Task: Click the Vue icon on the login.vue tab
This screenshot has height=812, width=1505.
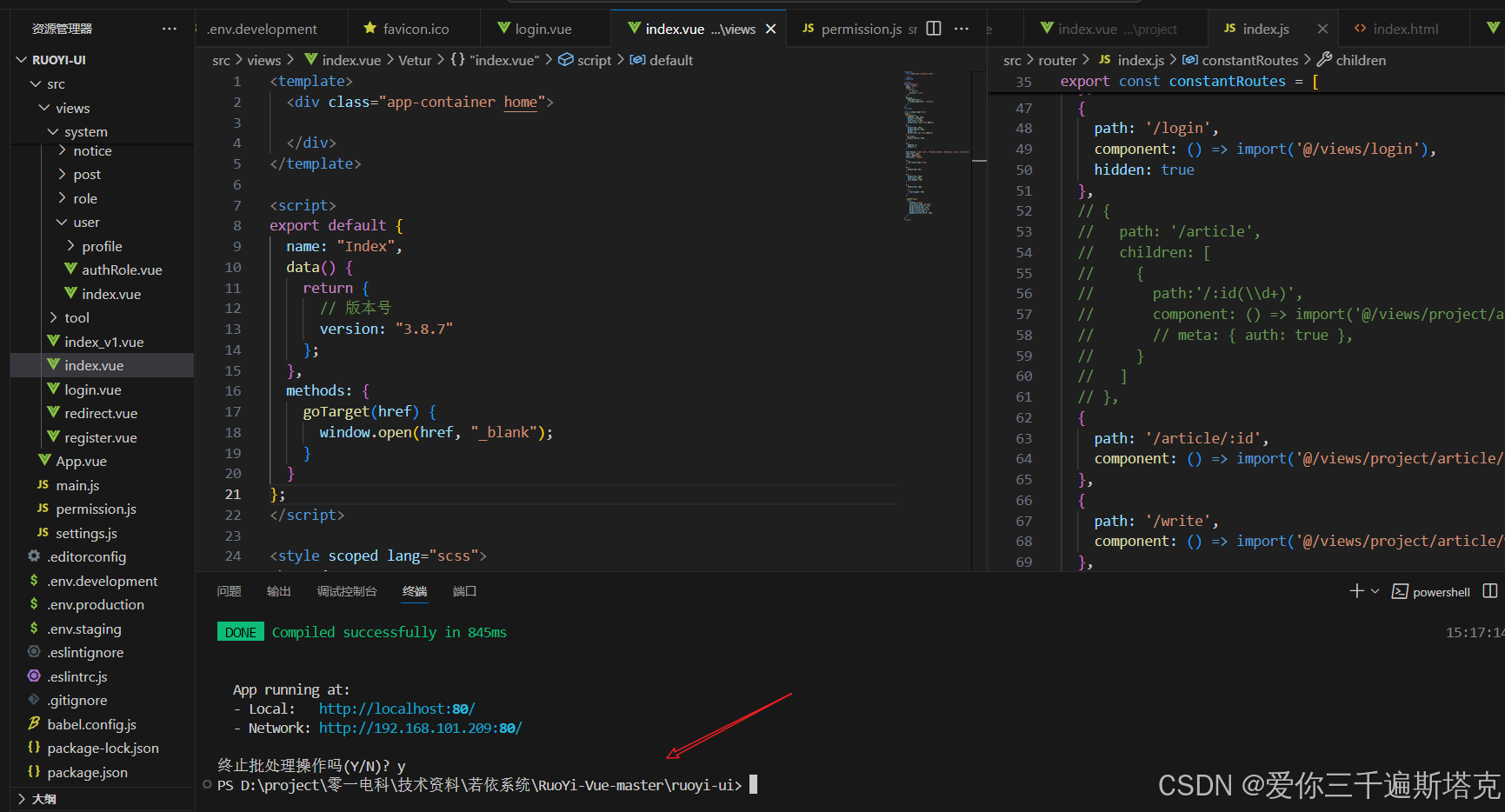Action: [503, 28]
